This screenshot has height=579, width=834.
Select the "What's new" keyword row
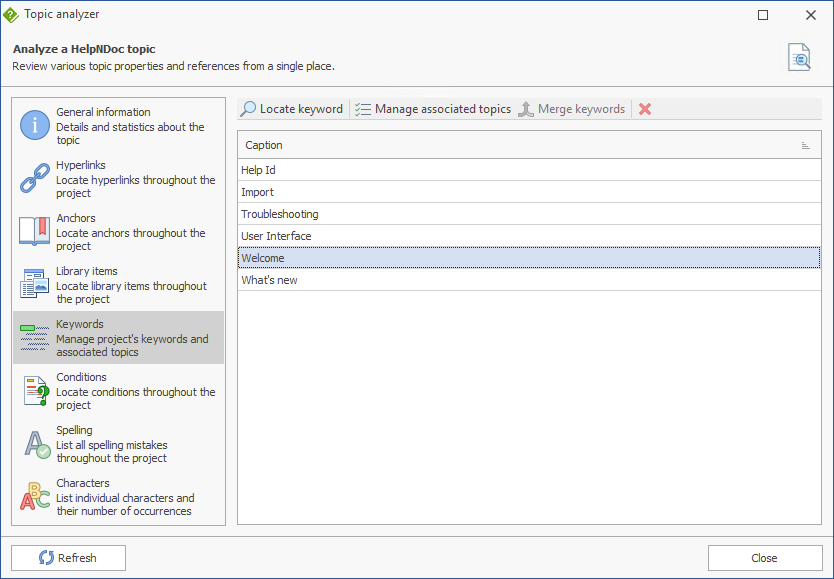529,280
